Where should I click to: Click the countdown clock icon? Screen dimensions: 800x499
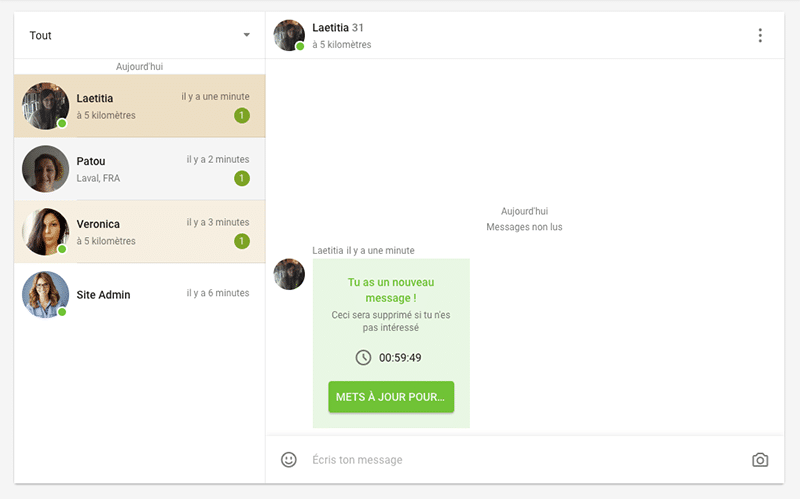click(363, 358)
